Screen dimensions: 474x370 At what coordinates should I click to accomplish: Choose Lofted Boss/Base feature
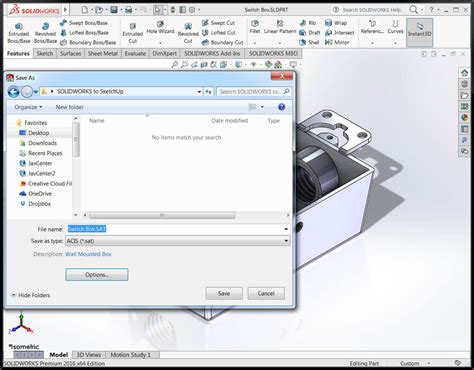(85, 33)
